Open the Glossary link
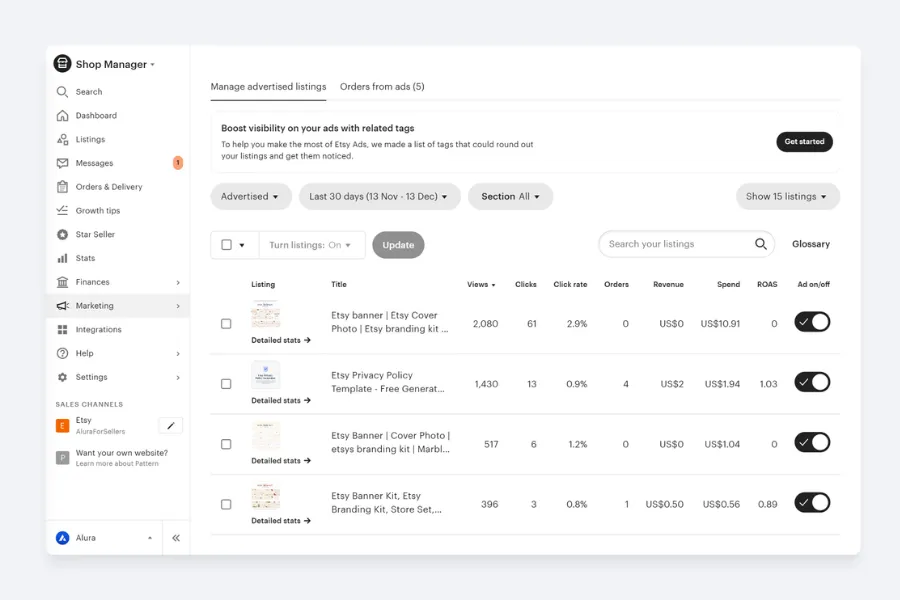This screenshot has height=600, width=900. pyautogui.click(x=810, y=244)
